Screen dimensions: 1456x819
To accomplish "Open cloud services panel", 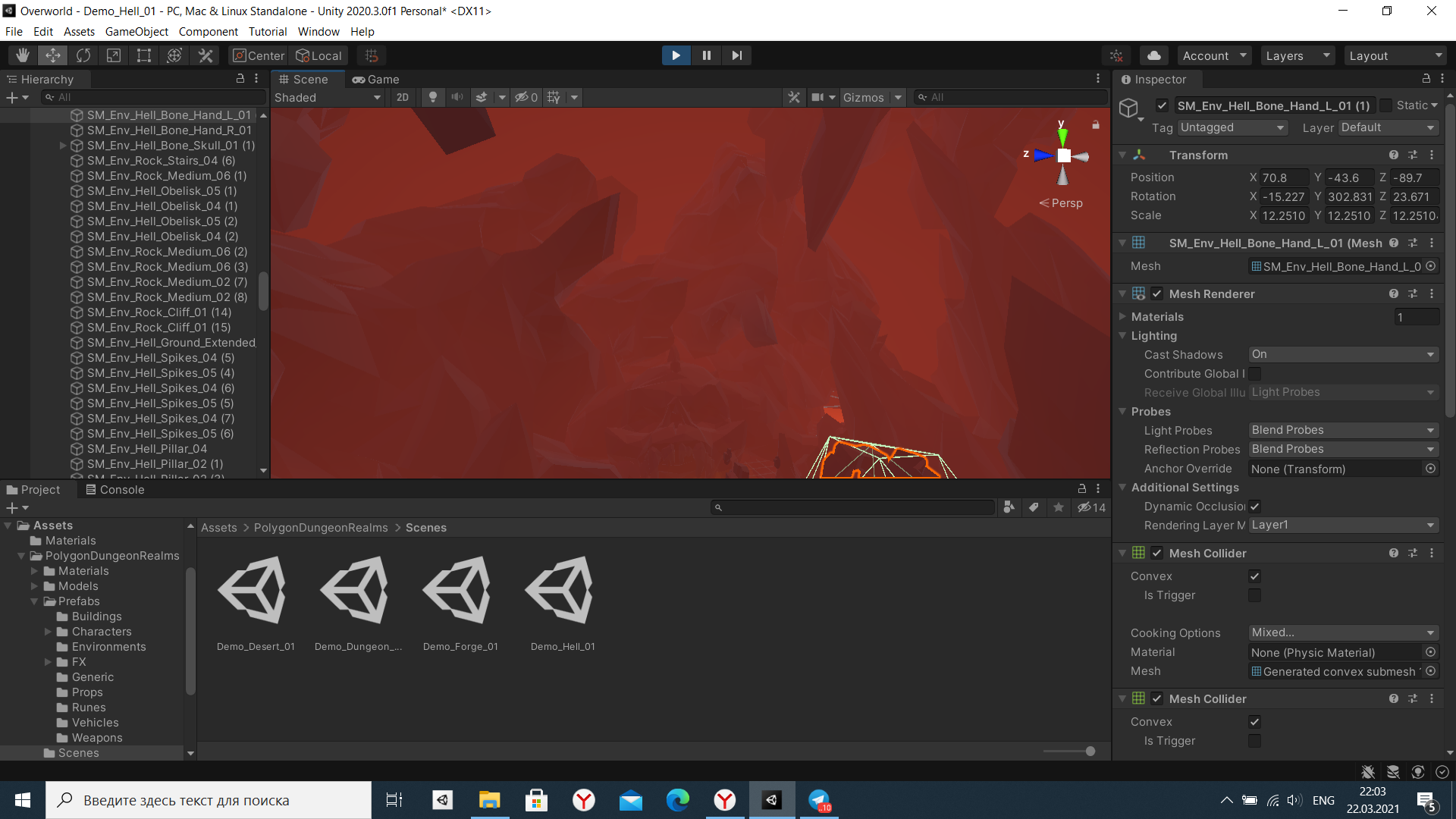I will pos(1153,55).
